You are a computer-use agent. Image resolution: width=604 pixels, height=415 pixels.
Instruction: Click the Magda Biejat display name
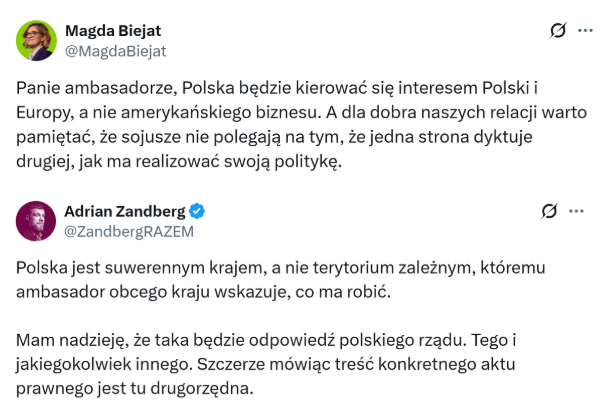point(112,30)
